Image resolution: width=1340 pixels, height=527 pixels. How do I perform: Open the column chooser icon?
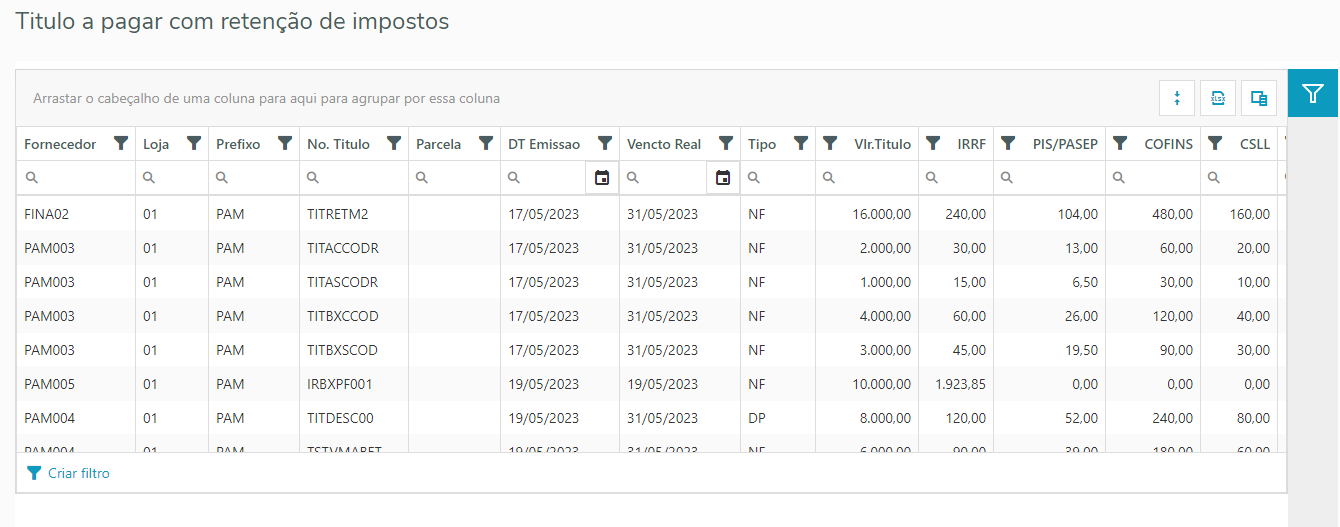click(x=1259, y=98)
